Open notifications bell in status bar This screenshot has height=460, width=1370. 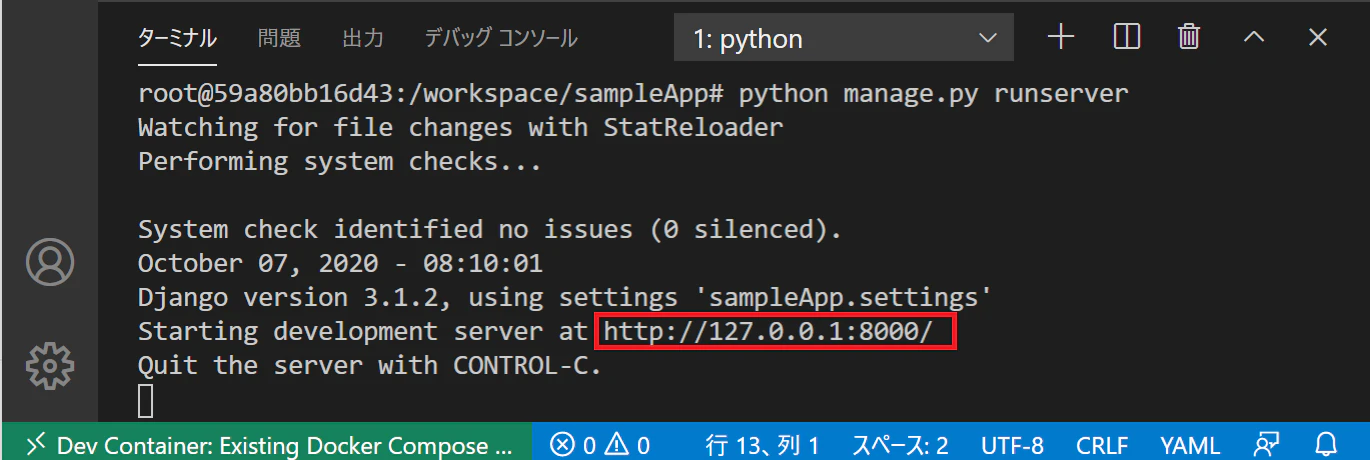tap(1326, 444)
